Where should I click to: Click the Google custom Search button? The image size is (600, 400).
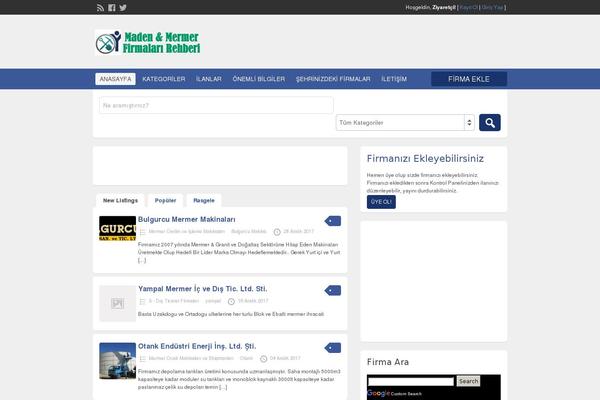pos(468,381)
